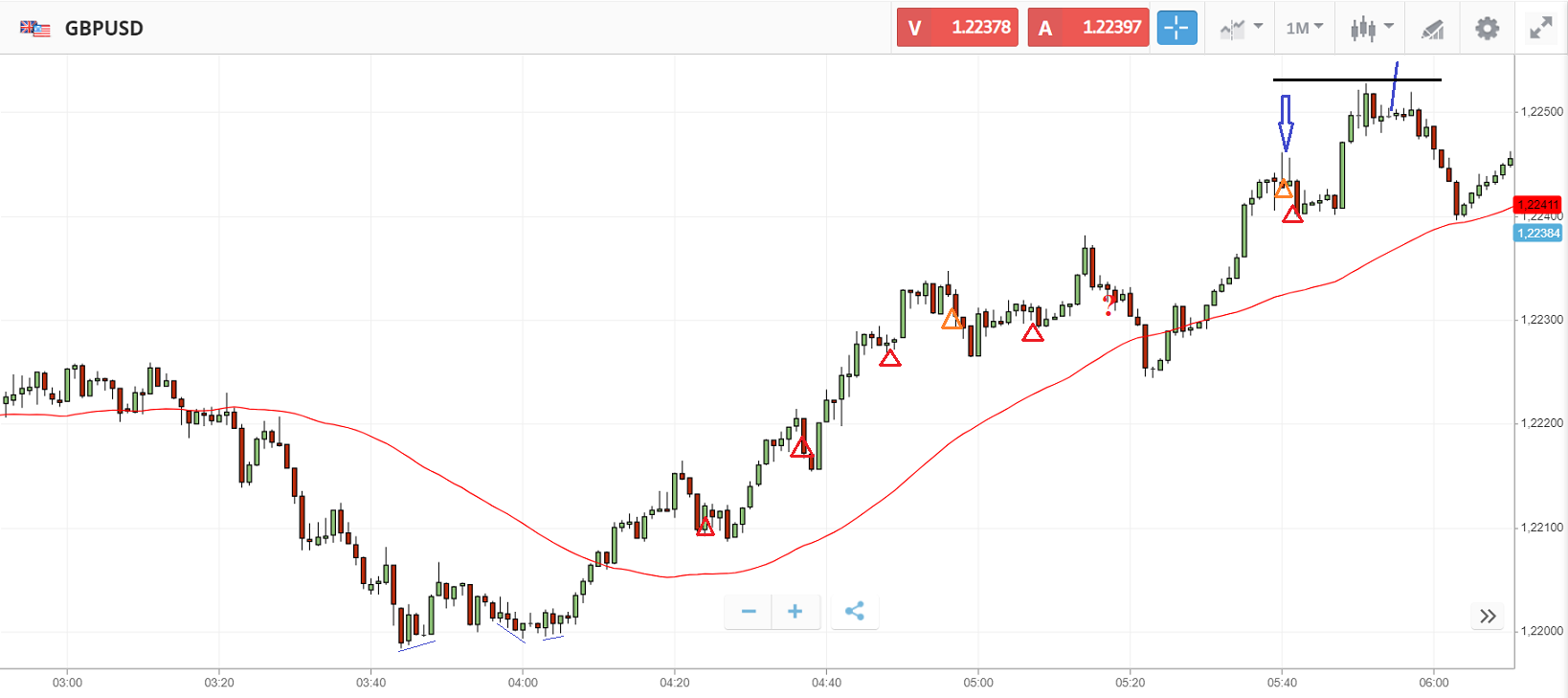Open the chart settings gear
Viewport: 1568px width, 698px height.
[1487, 29]
